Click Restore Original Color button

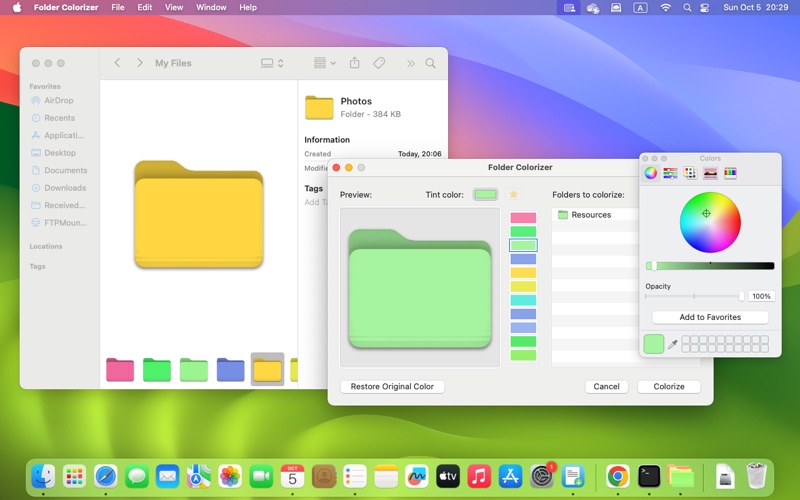point(392,386)
